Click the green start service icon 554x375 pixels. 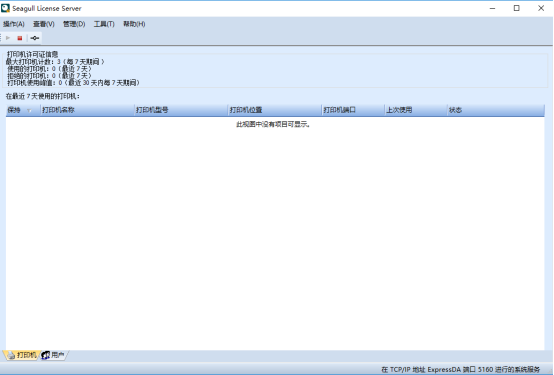point(8,38)
